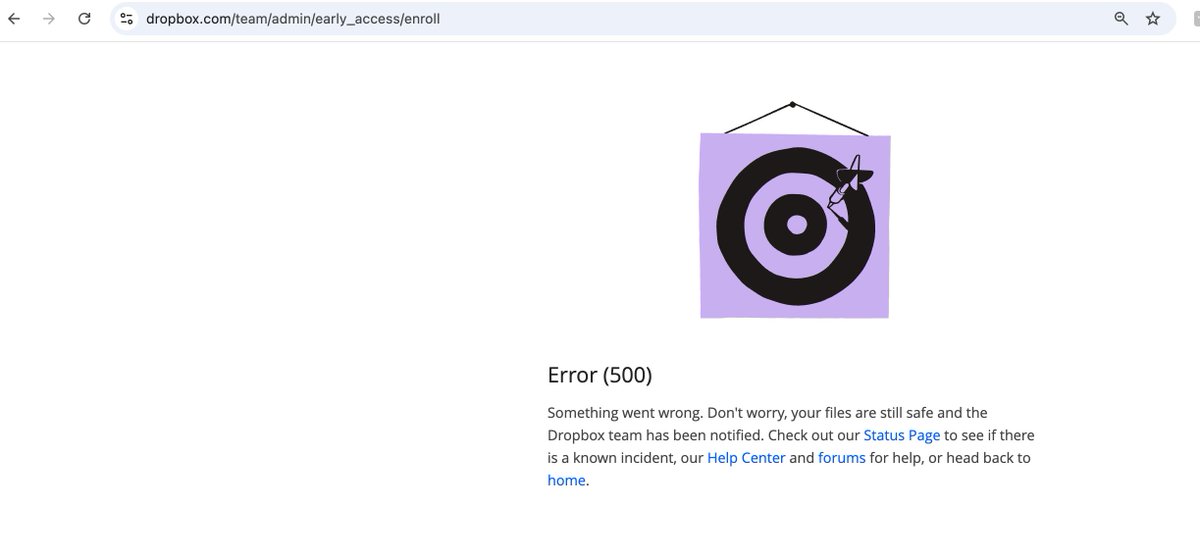This screenshot has height=558, width=1200.
Task: Bookmark this page with the star icon
Action: pos(1153,18)
